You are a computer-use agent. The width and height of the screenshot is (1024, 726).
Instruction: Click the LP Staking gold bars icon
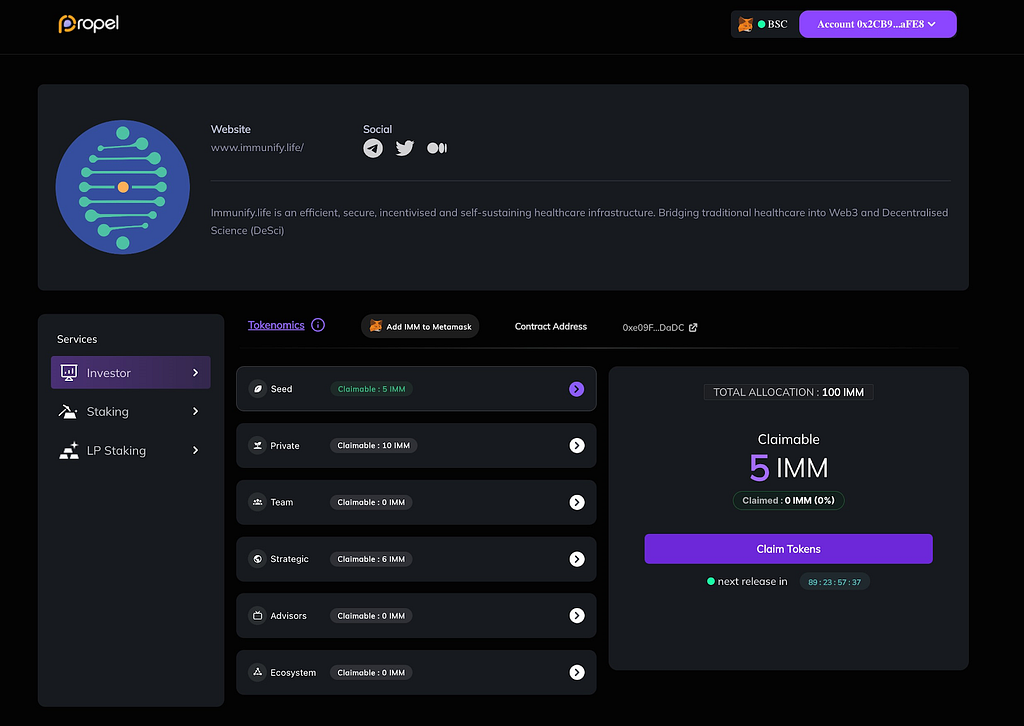click(x=69, y=450)
